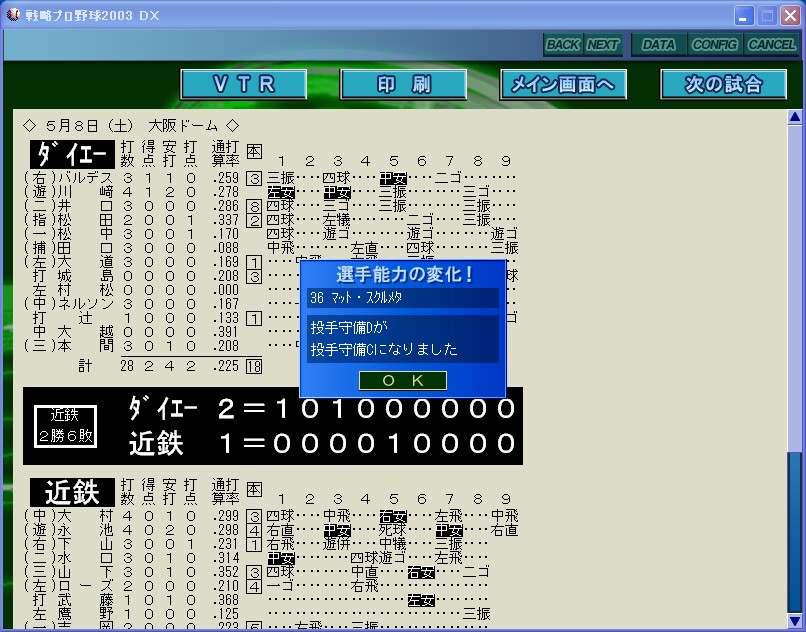Confirm the ability change with OK
The image size is (806, 632).
coord(403,380)
